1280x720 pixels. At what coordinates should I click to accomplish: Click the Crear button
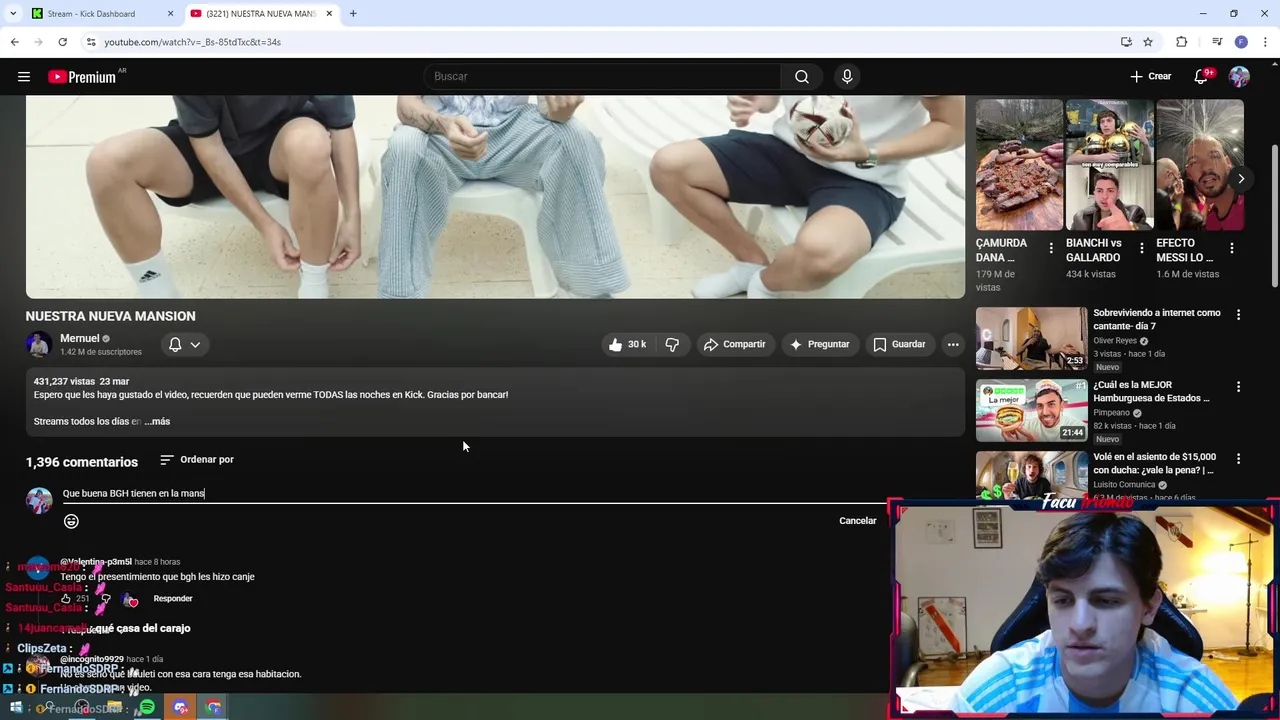tap(1150, 76)
